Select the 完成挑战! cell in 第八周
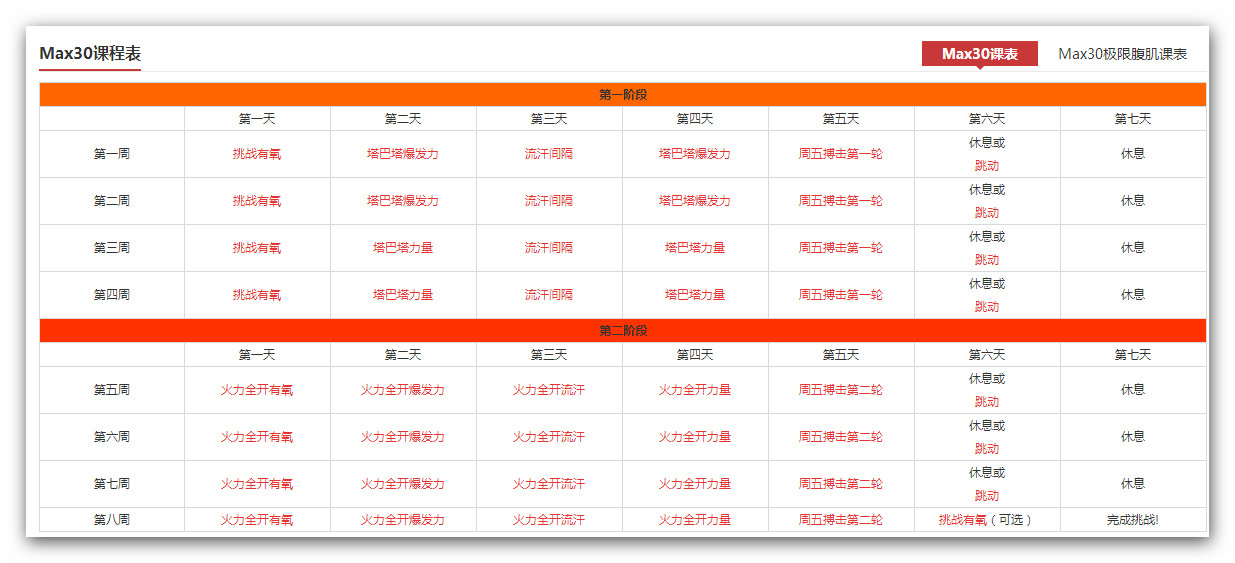 [x=1133, y=520]
